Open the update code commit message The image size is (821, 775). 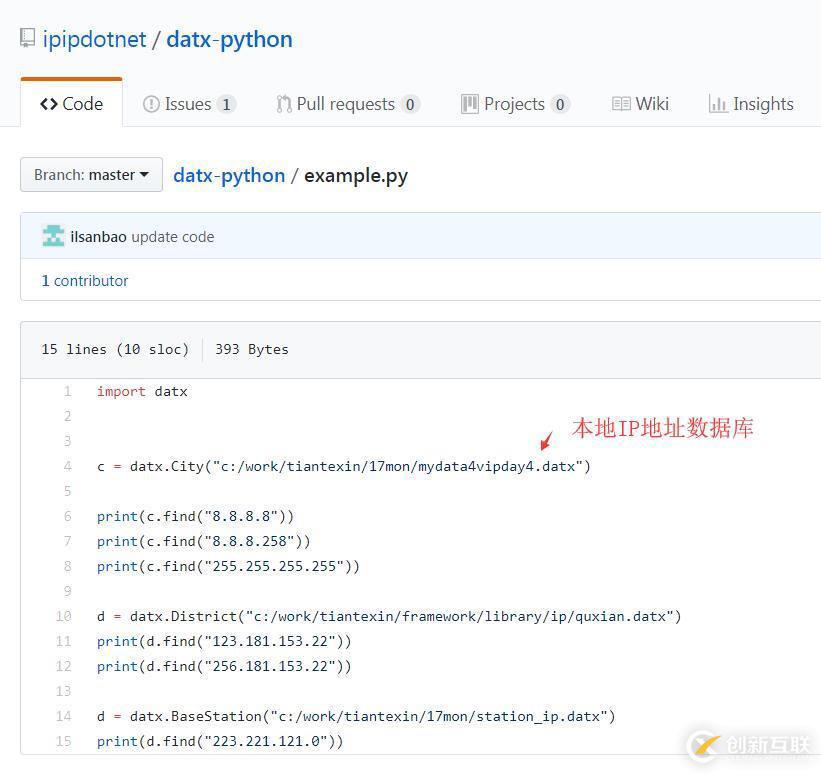[173, 237]
